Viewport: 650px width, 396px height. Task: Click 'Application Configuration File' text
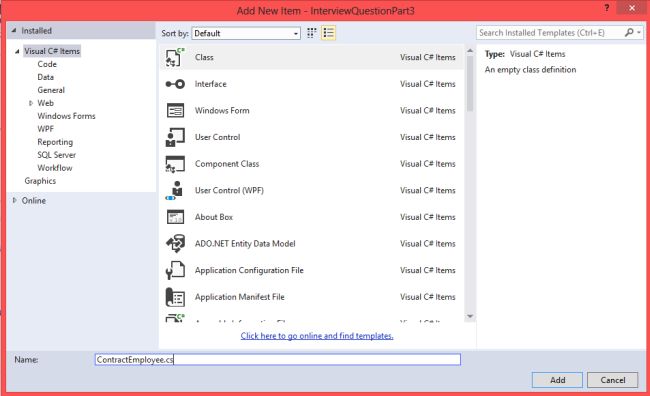tap(249, 270)
